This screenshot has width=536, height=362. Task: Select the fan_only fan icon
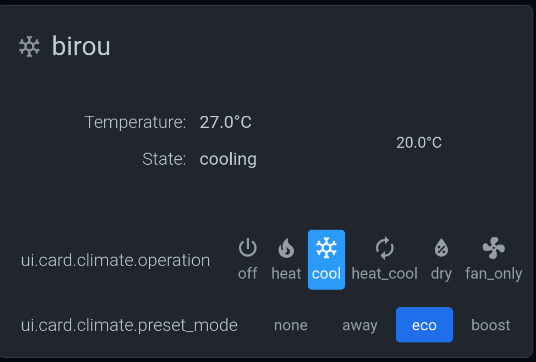[494, 247]
